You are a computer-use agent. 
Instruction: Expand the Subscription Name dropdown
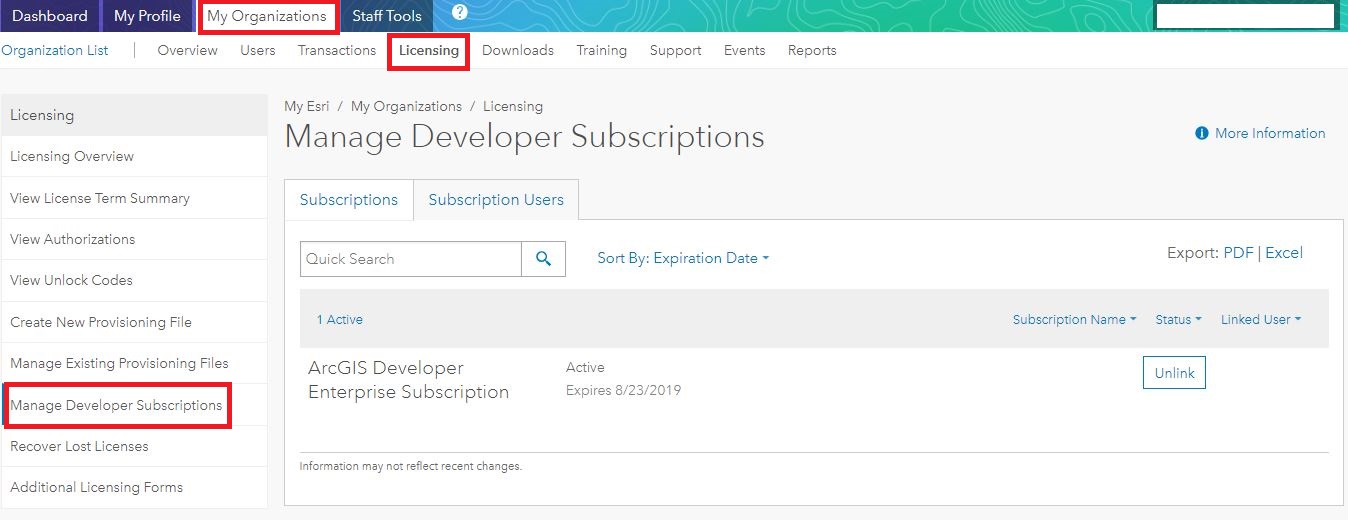pyautogui.click(x=1074, y=320)
